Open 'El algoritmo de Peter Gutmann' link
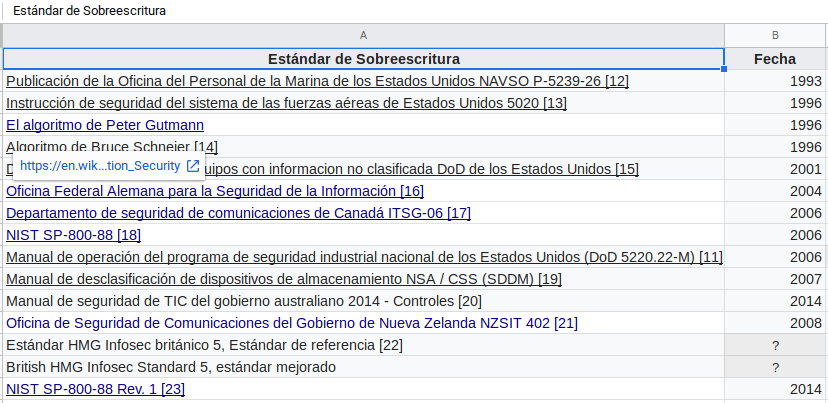Image resolution: width=828 pixels, height=403 pixels. (x=105, y=125)
